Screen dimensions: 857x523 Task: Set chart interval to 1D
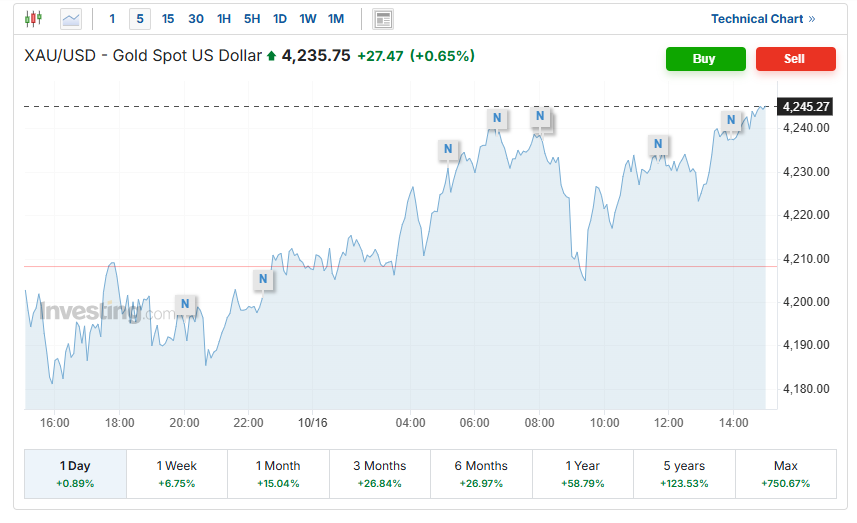pyautogui.click(x=280, y=19)
